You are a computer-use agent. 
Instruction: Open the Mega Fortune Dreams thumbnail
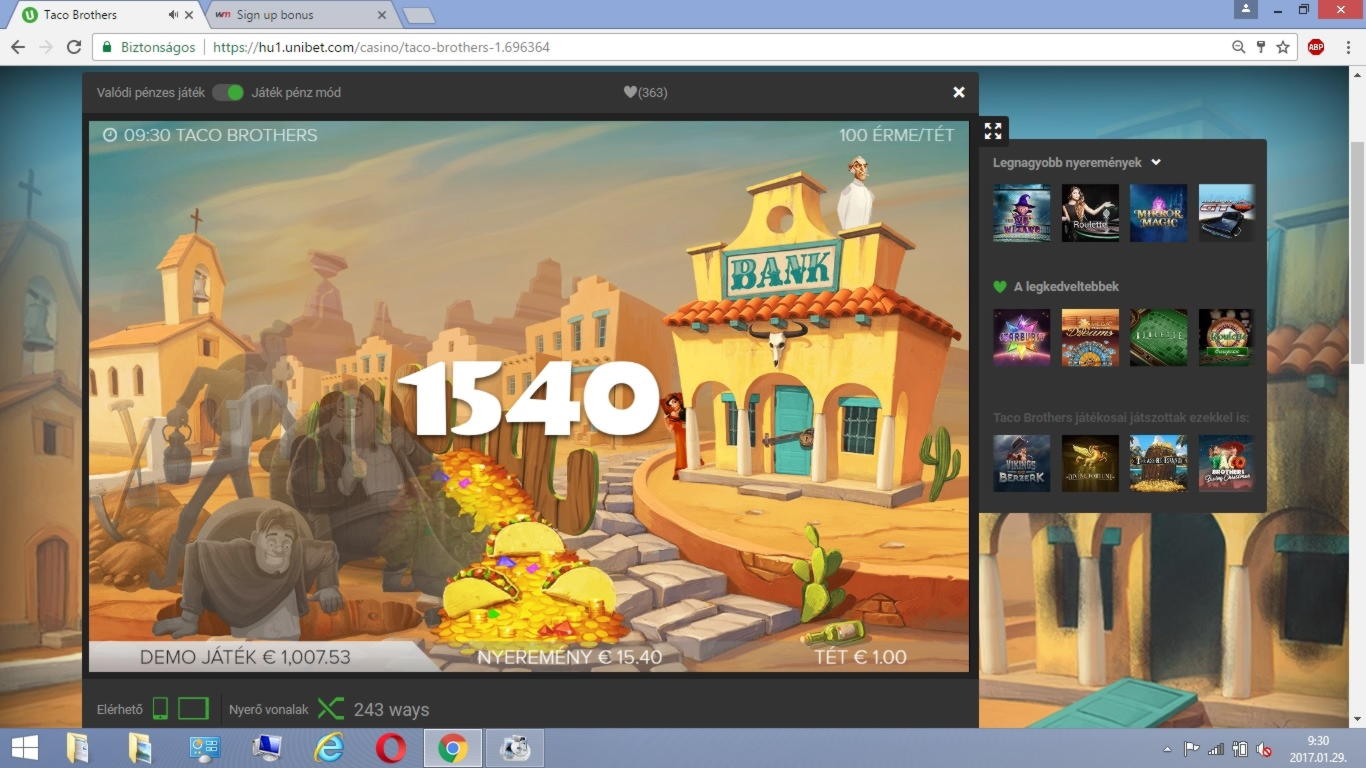click(1091, 337)
